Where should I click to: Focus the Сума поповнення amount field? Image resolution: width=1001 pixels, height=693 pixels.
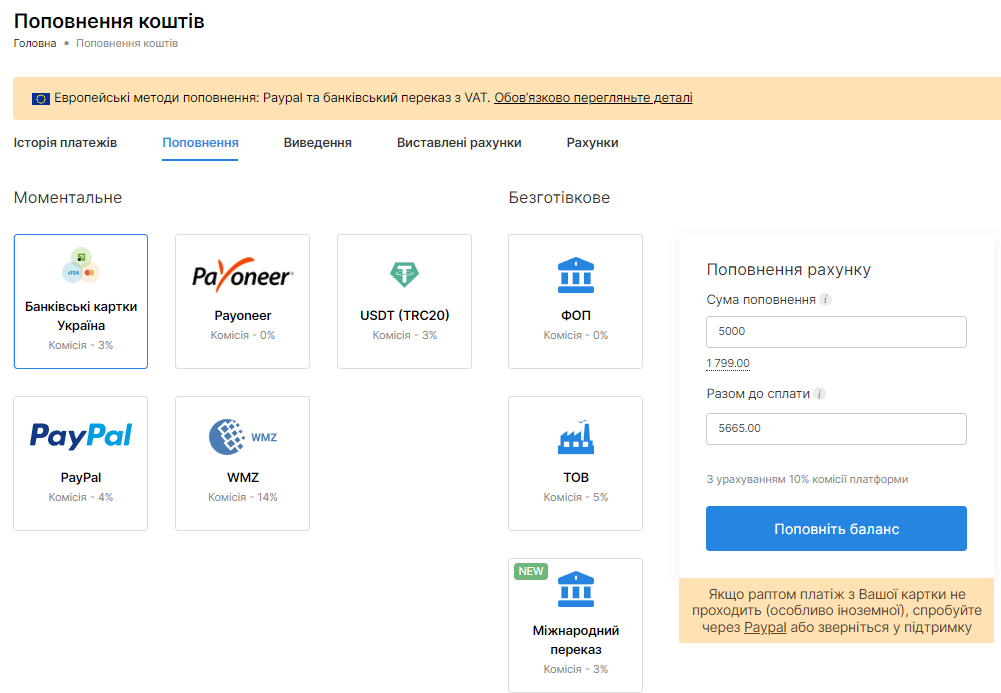click(836, 332)
